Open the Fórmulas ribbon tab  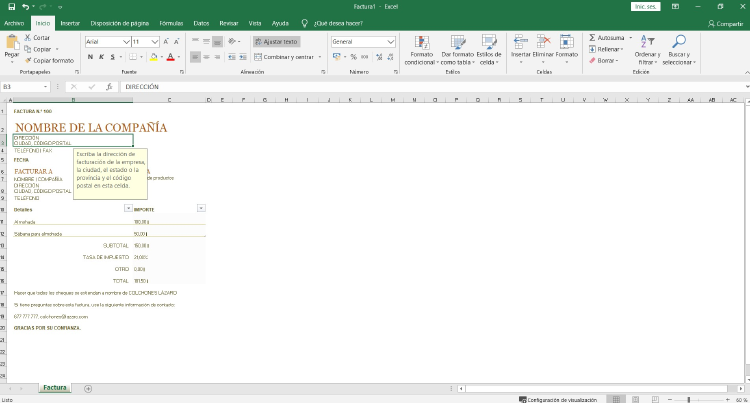point(171,22)
